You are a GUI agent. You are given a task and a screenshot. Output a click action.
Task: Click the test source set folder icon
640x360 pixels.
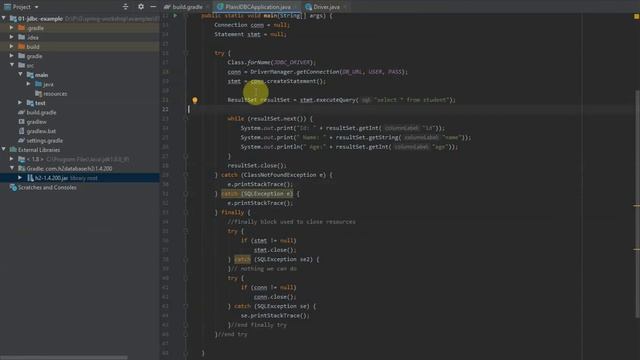pyautogui.click(x=30, y=103)
